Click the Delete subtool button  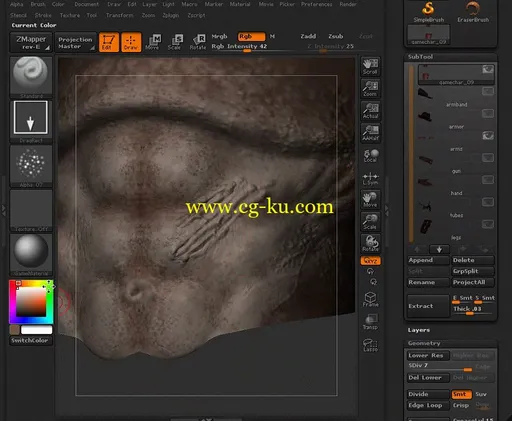[473, 260]
